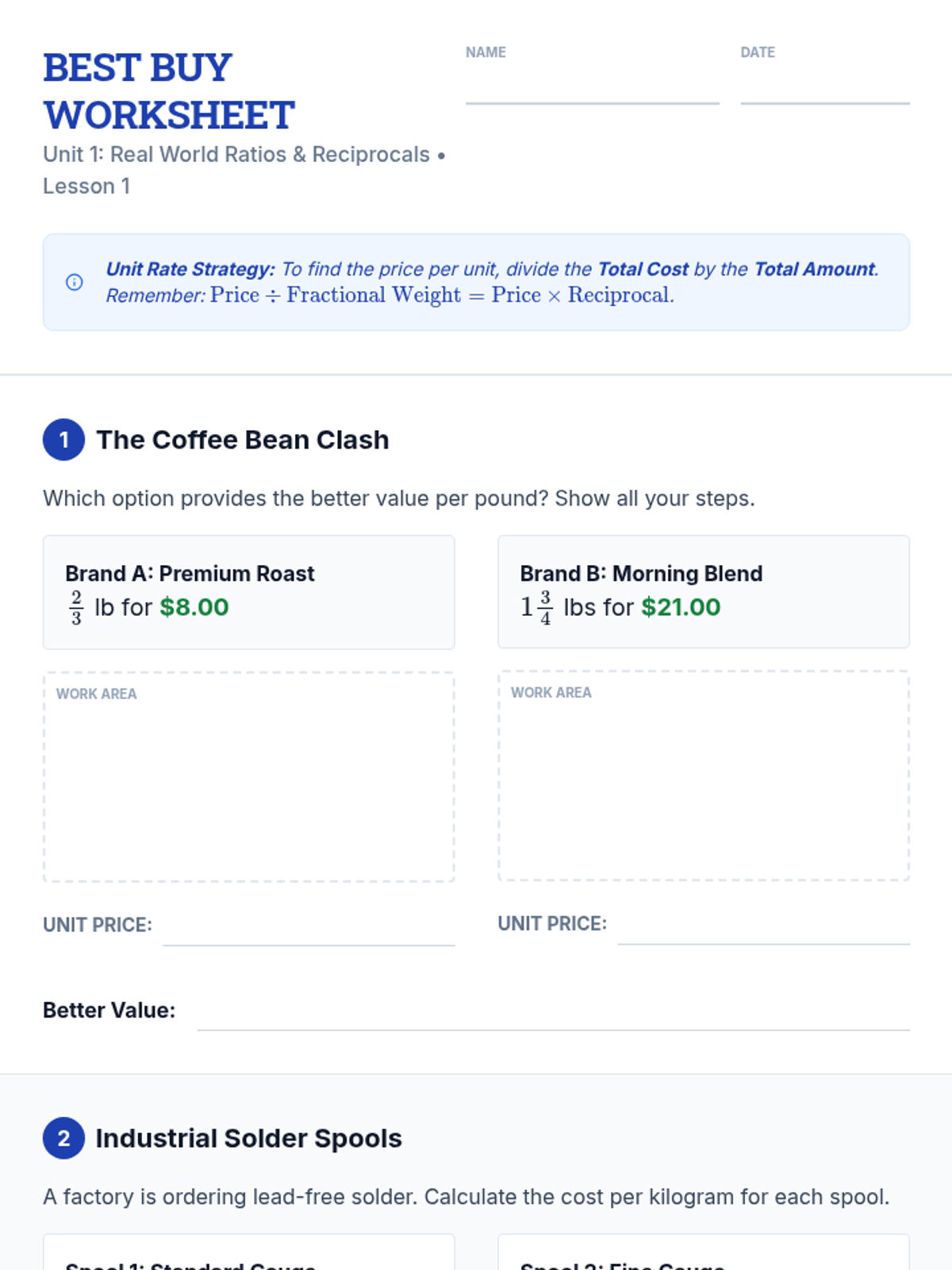This screenshot has height=1270, width=952.
Task: Click Brand B work area box
Action: [703, 775]
